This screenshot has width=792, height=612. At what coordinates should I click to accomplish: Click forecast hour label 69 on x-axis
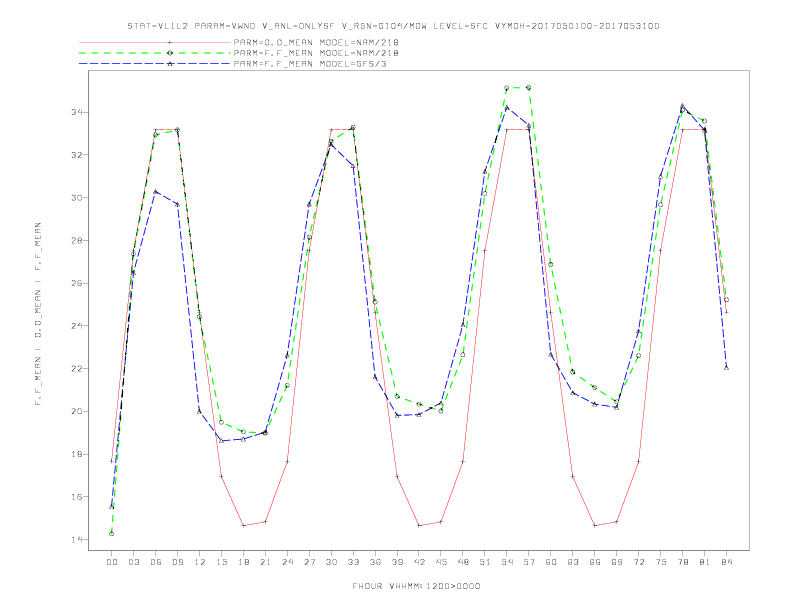(617, 562)
